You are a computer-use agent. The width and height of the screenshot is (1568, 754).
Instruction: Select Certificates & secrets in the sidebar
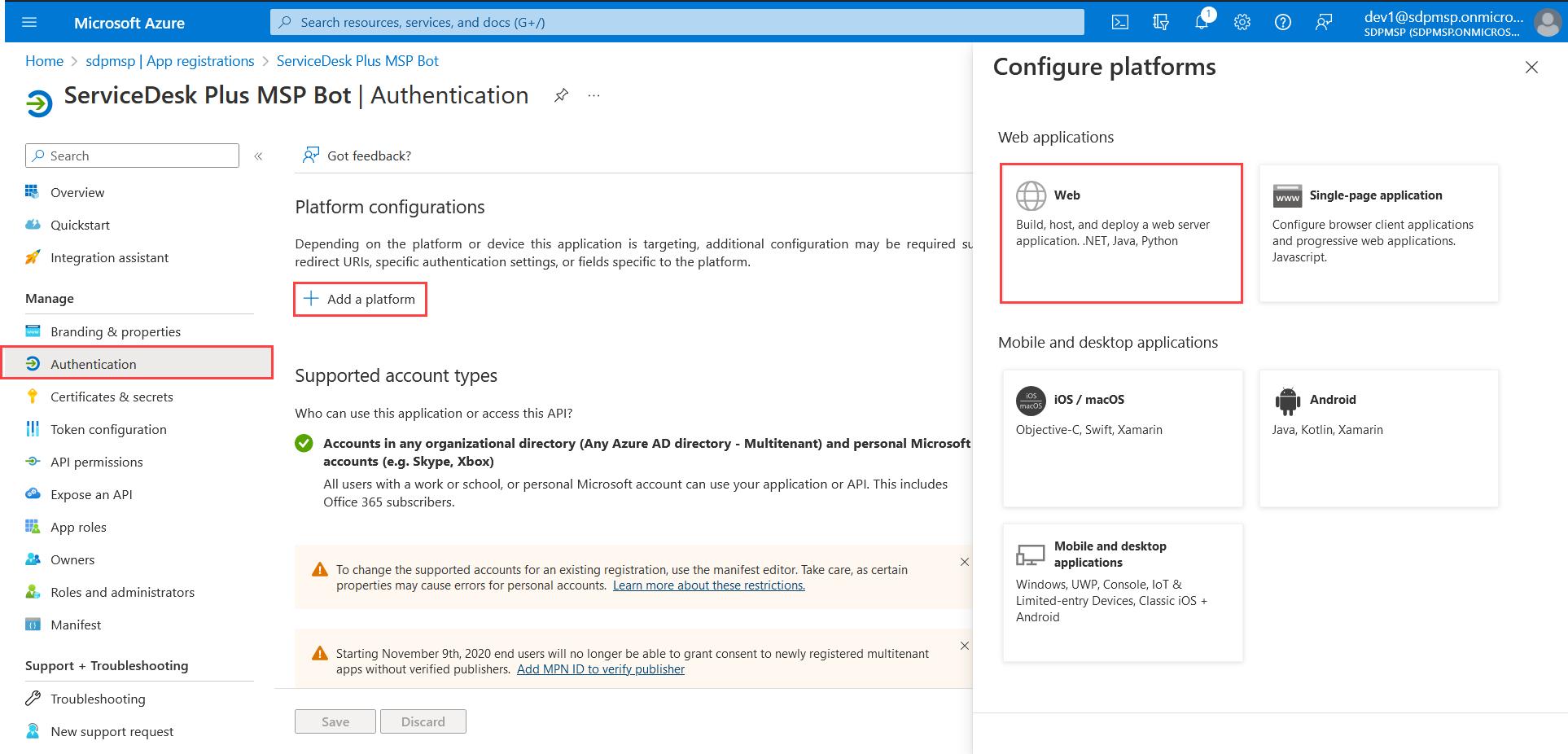(110, 397)
